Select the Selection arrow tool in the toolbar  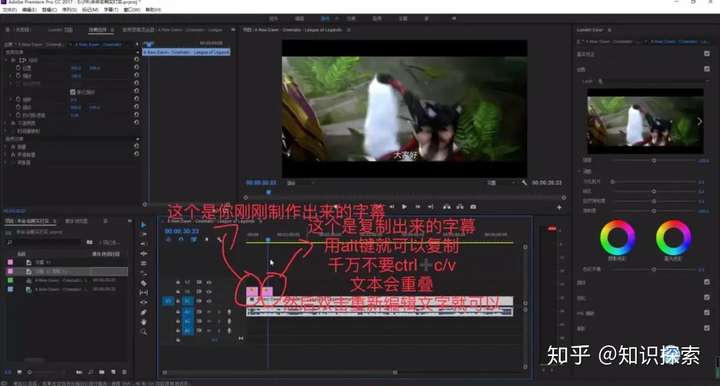(x=144, y=225)
